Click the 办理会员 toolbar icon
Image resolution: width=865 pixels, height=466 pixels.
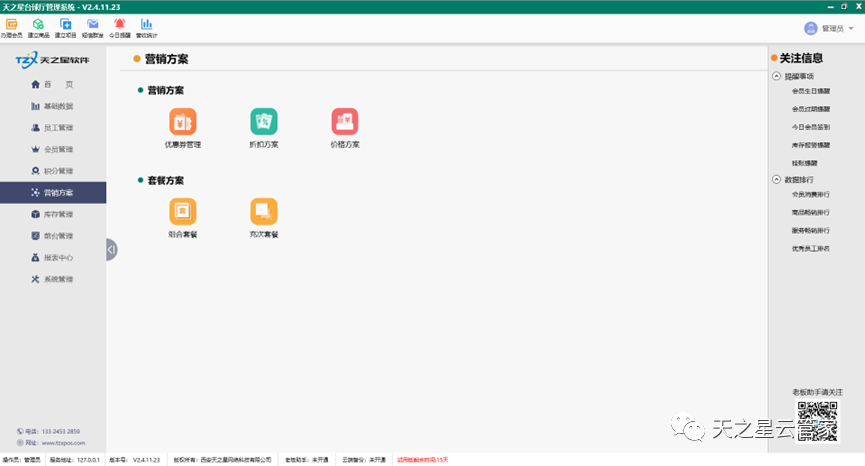12,25
